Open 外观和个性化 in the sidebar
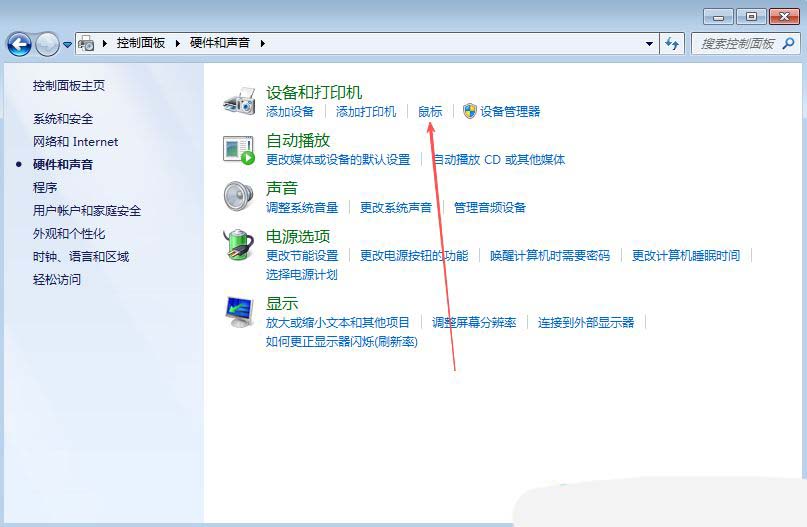The height and width of the screenshot is (527, 807). (x=69, y=234)
